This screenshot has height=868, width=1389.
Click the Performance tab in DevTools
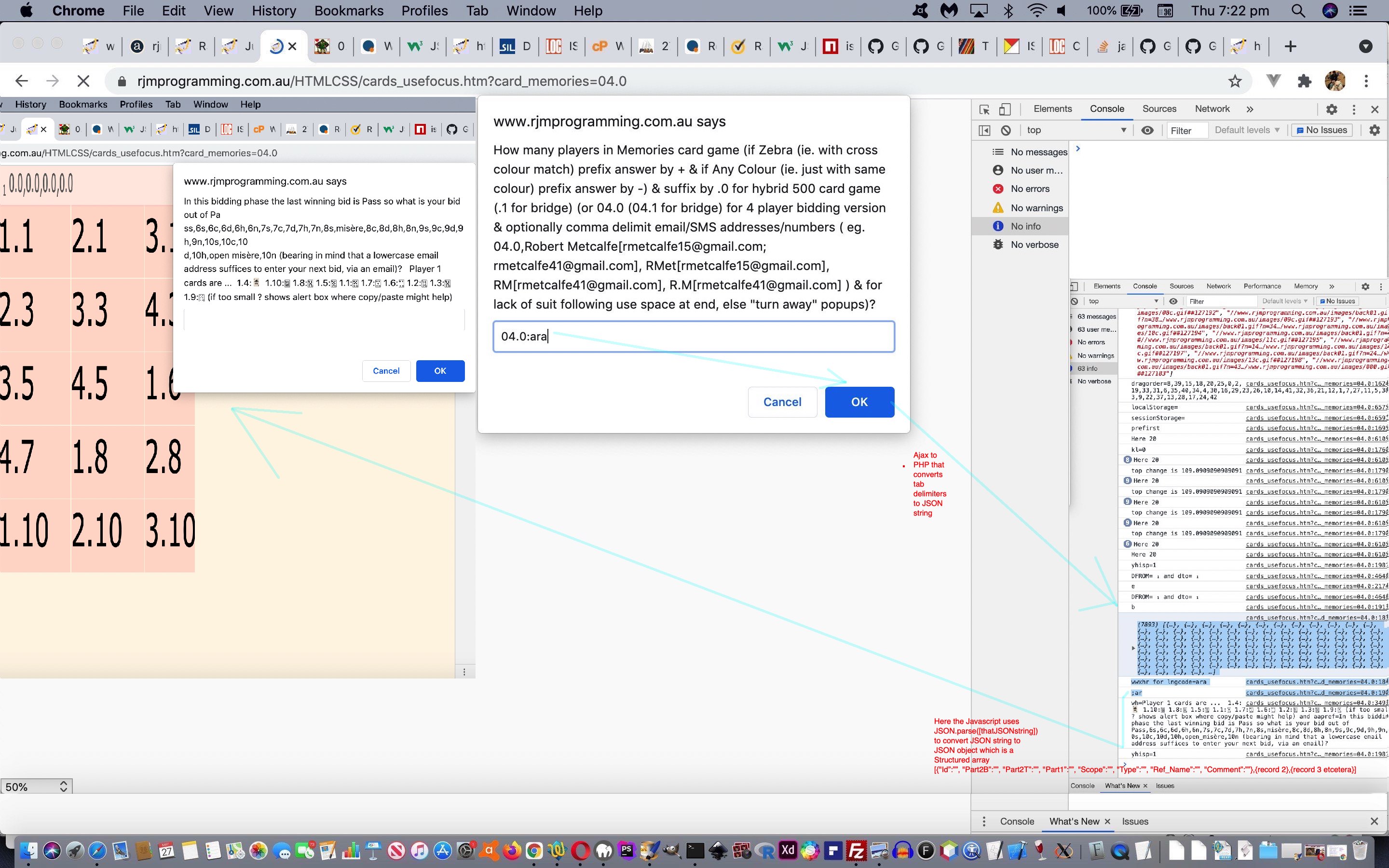[x=1261, y=286]
